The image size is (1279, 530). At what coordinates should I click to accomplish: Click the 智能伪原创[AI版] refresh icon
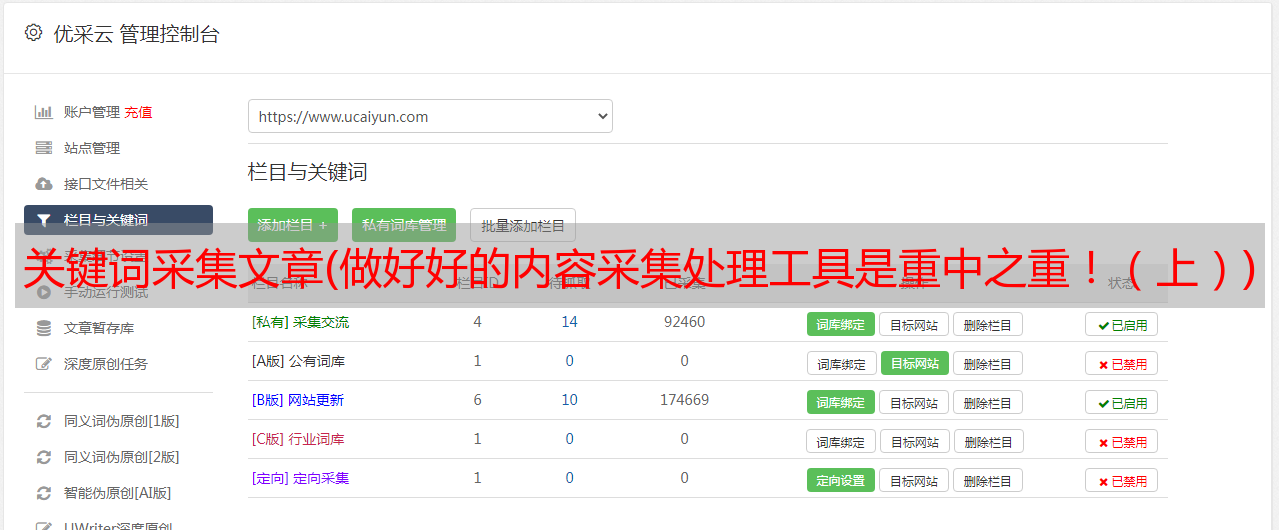pos(43,493)
